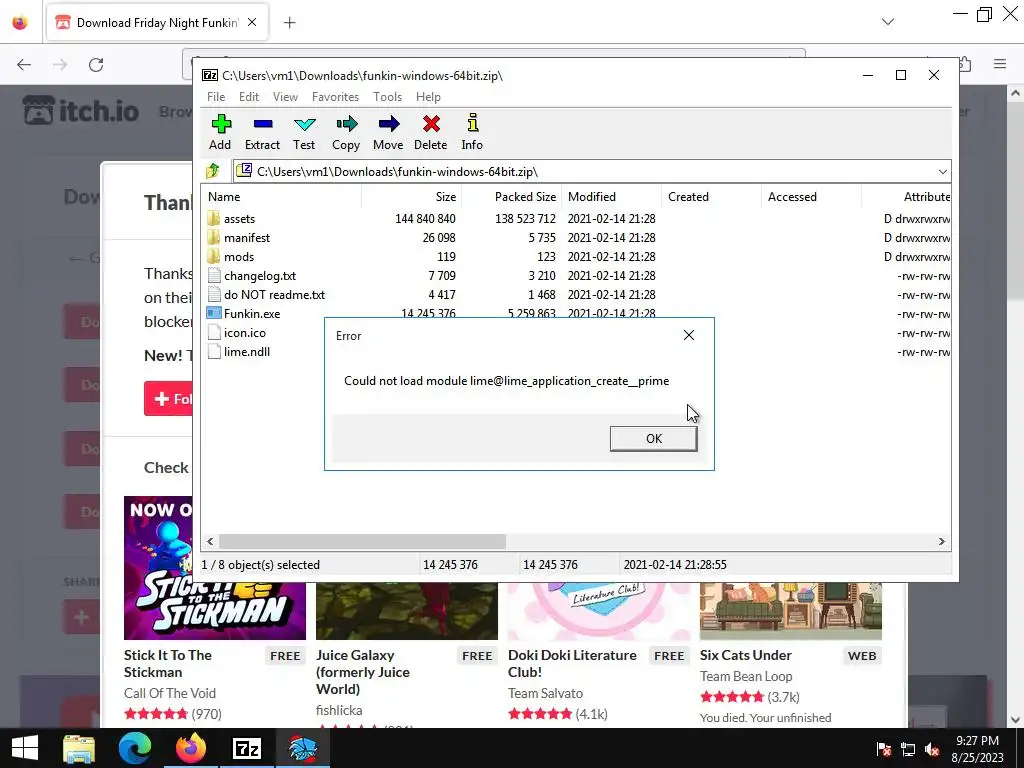Click the Extract toolbar icon

(263, 132)
